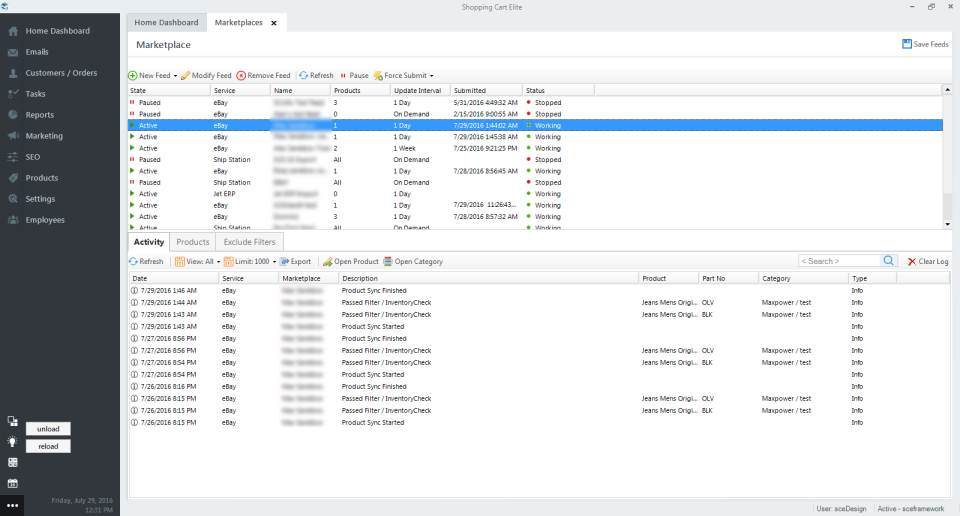Open the Force Submit dropdown
960x516 pixels.
(431, 76)
